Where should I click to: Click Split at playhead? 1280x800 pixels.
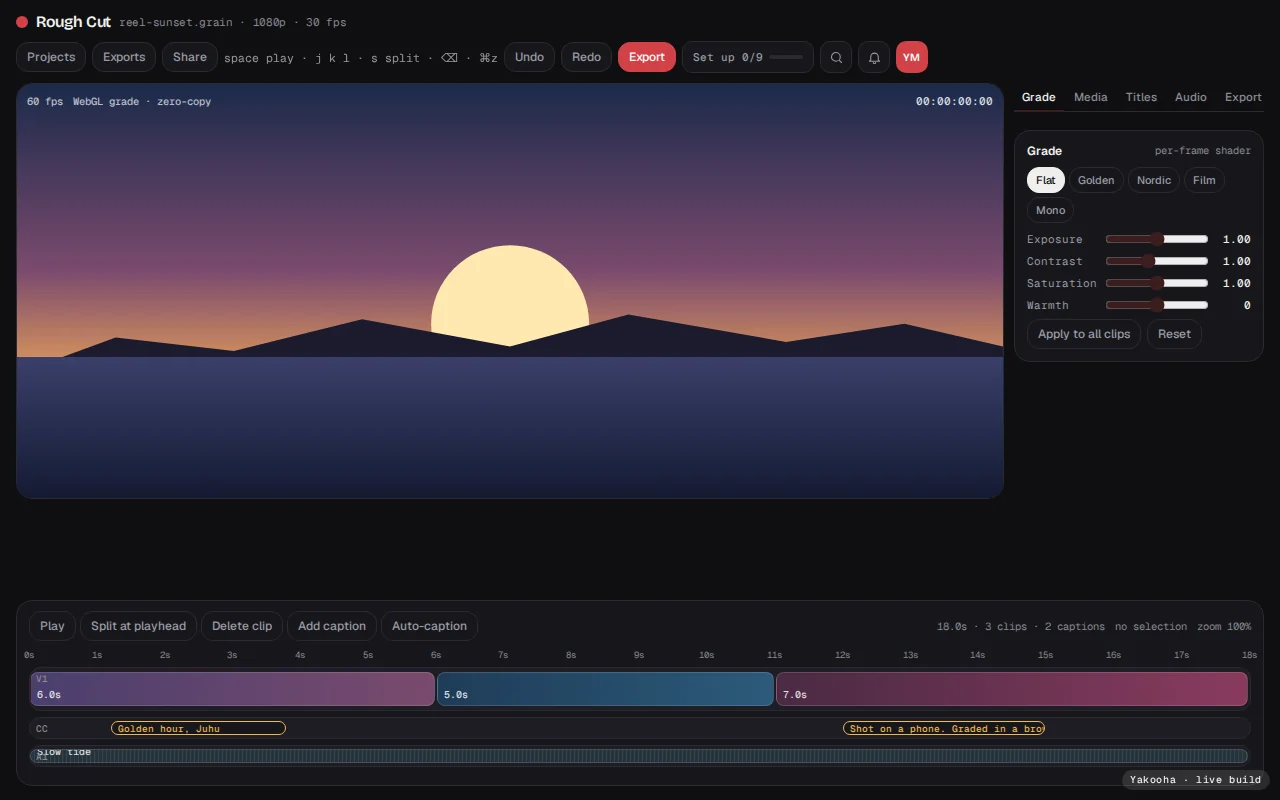(138, 626)
